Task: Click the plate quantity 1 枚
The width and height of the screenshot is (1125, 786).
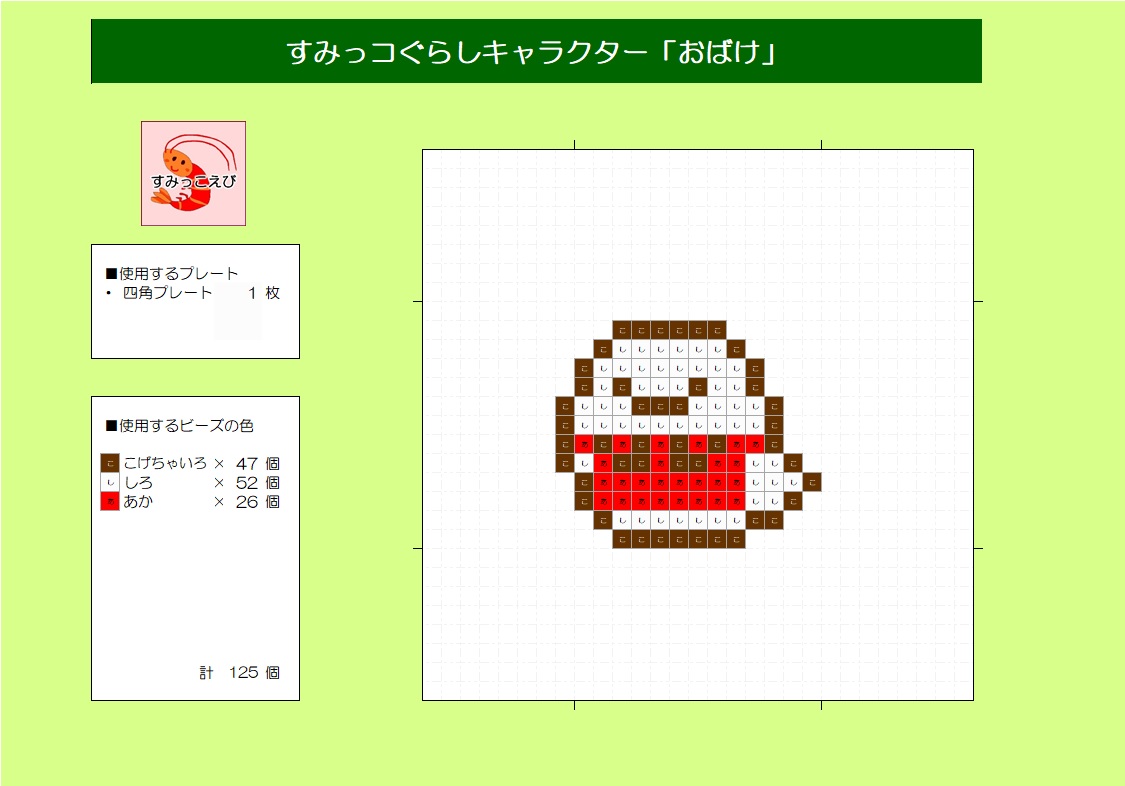Action: 264,293
